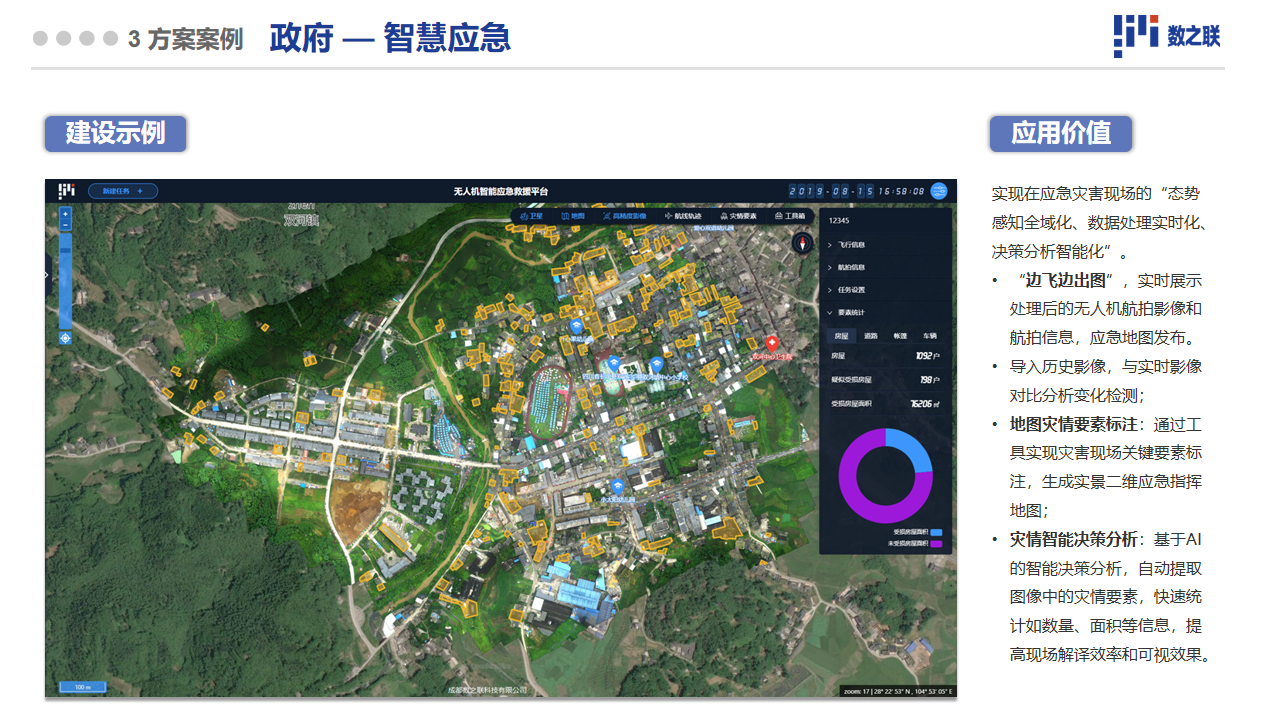The image size is (1280, 720).
Task: Click the red hospital marker on map
Action: point(771,343)
